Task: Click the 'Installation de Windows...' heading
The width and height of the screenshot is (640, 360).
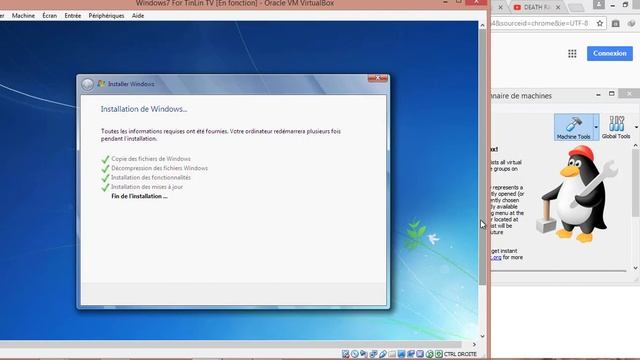Action: (144, 109)
